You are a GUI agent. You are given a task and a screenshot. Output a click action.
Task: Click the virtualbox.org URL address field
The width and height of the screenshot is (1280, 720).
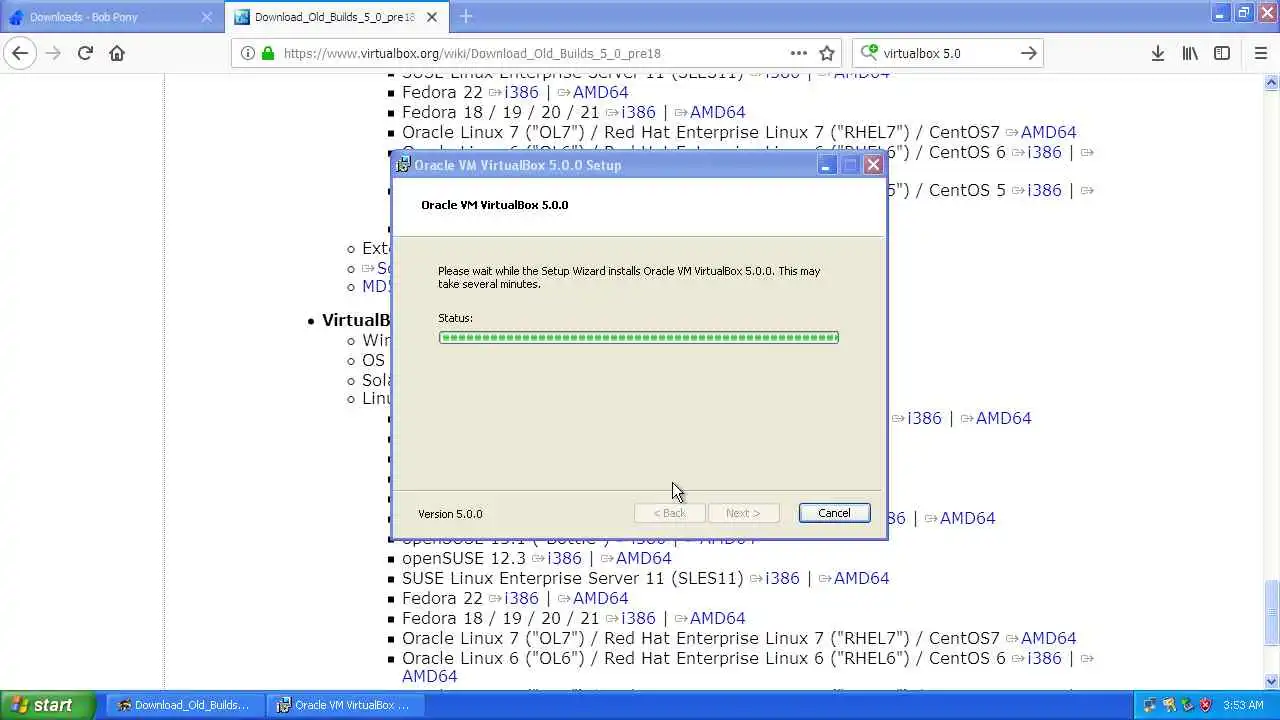point(535,53)
